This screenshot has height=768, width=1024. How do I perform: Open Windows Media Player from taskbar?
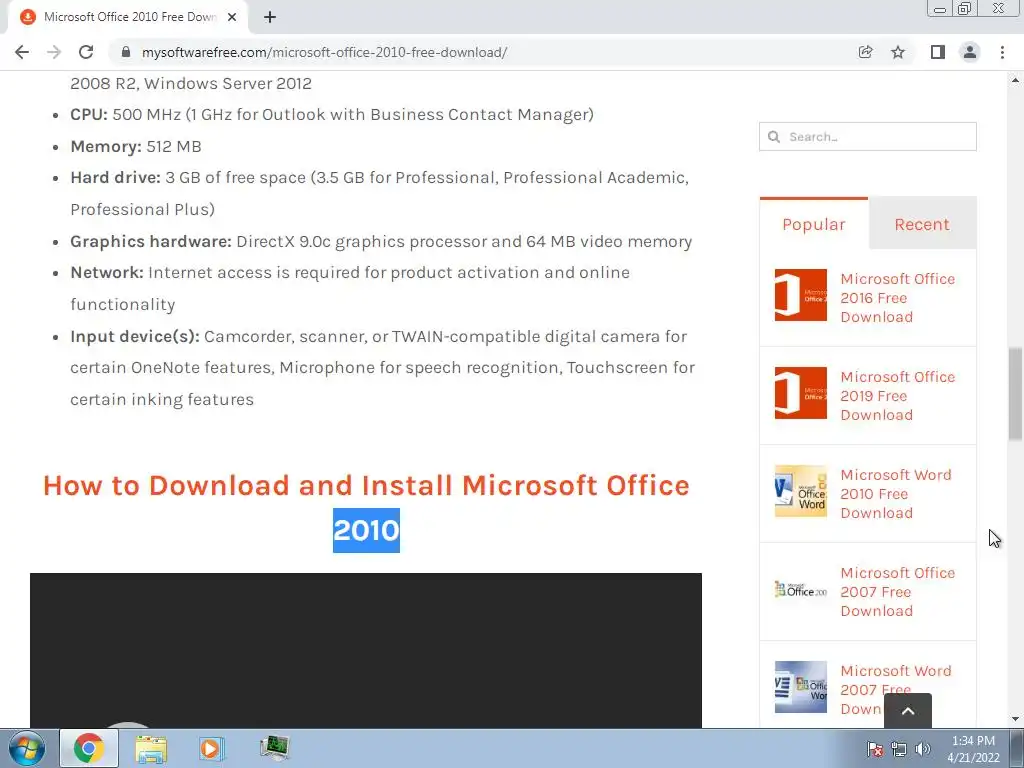[x=211, y=748]
